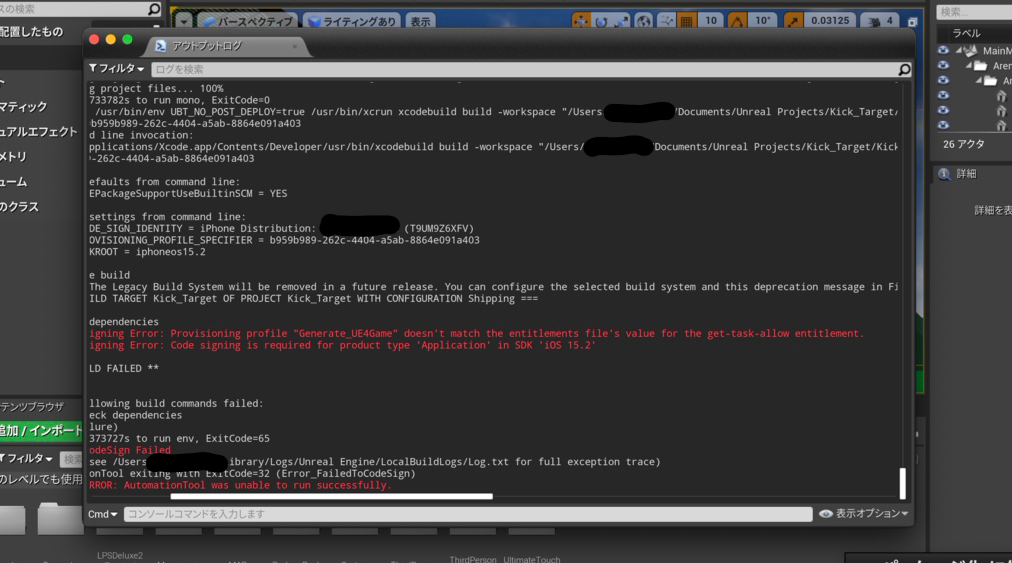The height and width of the screenshot is (563, 1012).
Task: Collapse the MainM tree expander in outliner
Action: 958,50
